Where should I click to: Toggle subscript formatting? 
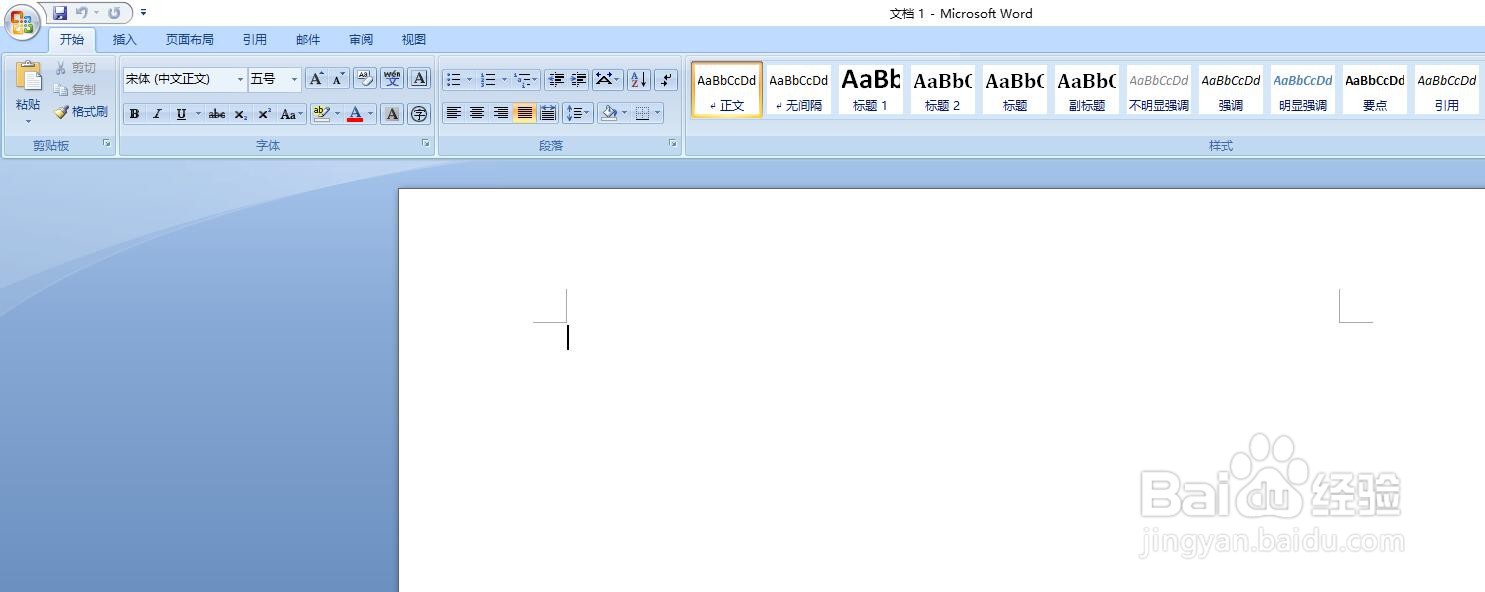(241, 114)
